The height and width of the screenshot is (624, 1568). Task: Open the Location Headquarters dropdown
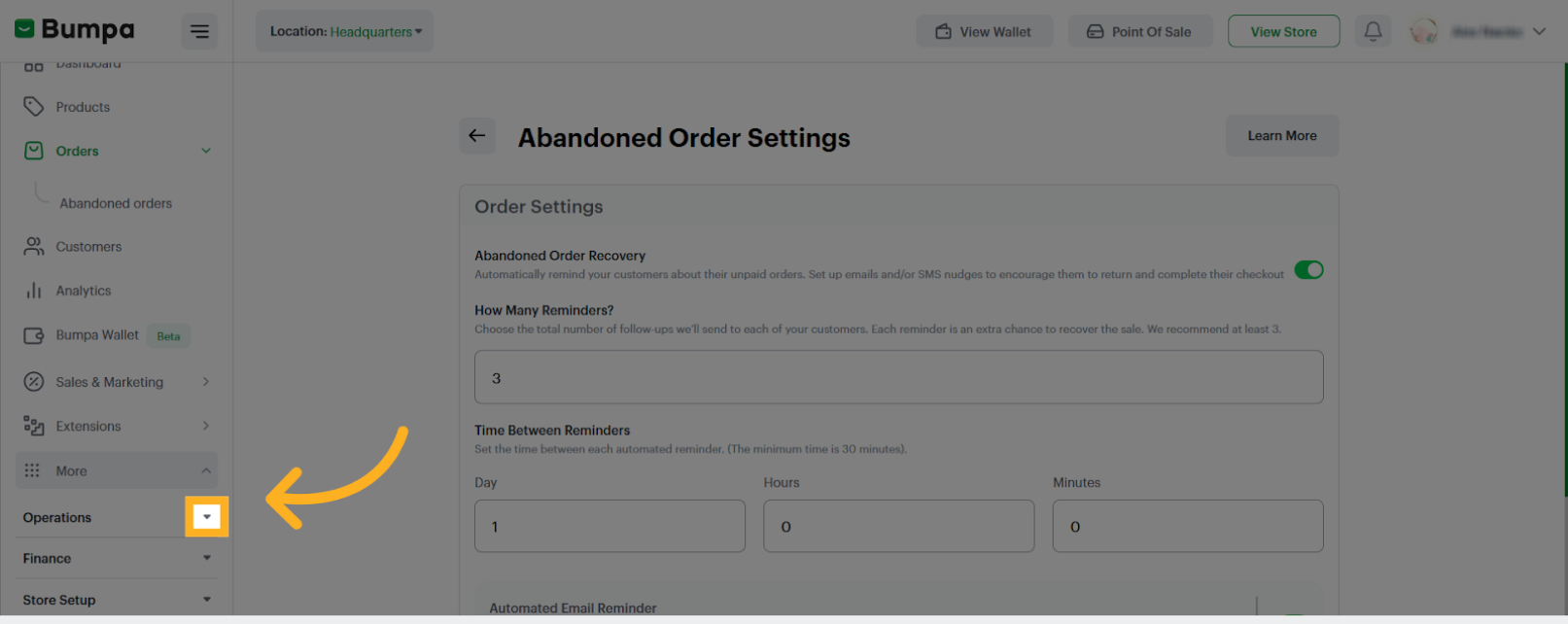(345, 32)
